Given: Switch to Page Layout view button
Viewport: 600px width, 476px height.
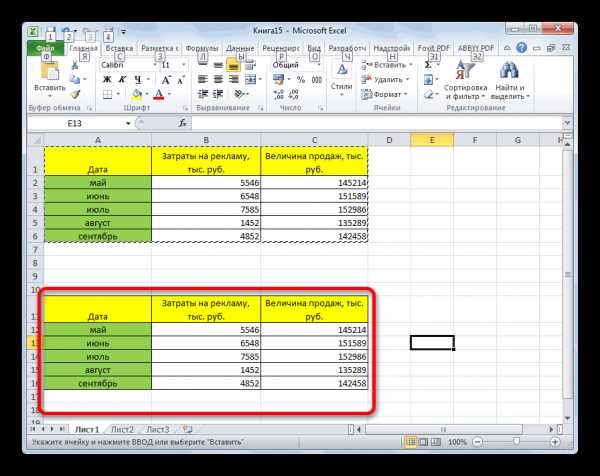Looking at the screenshot, I should tap(423, 442).
